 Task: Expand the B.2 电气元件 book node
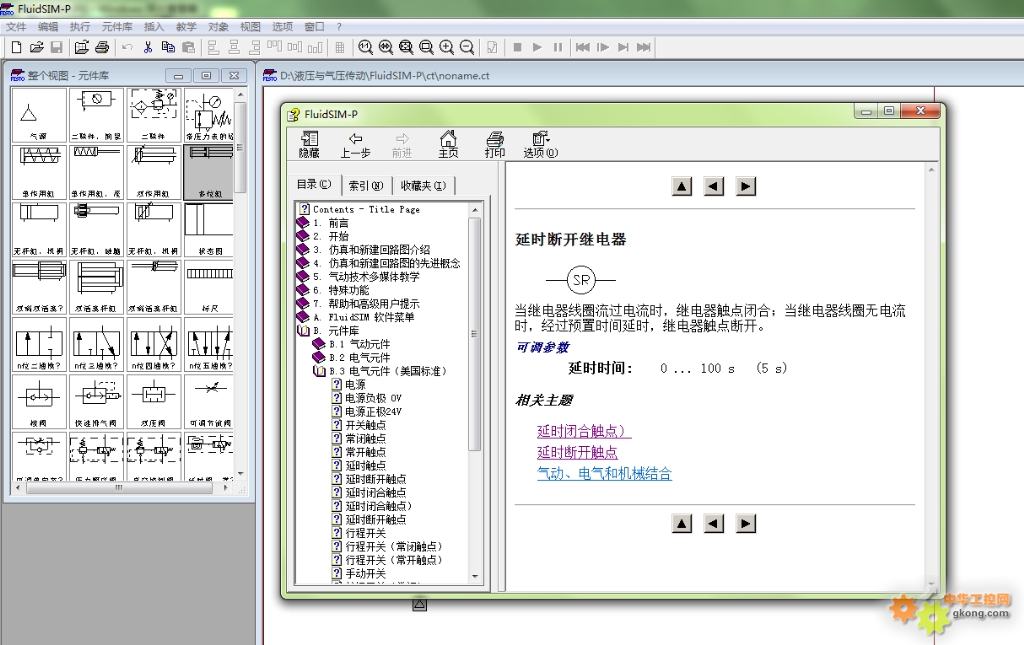point(319,358)
